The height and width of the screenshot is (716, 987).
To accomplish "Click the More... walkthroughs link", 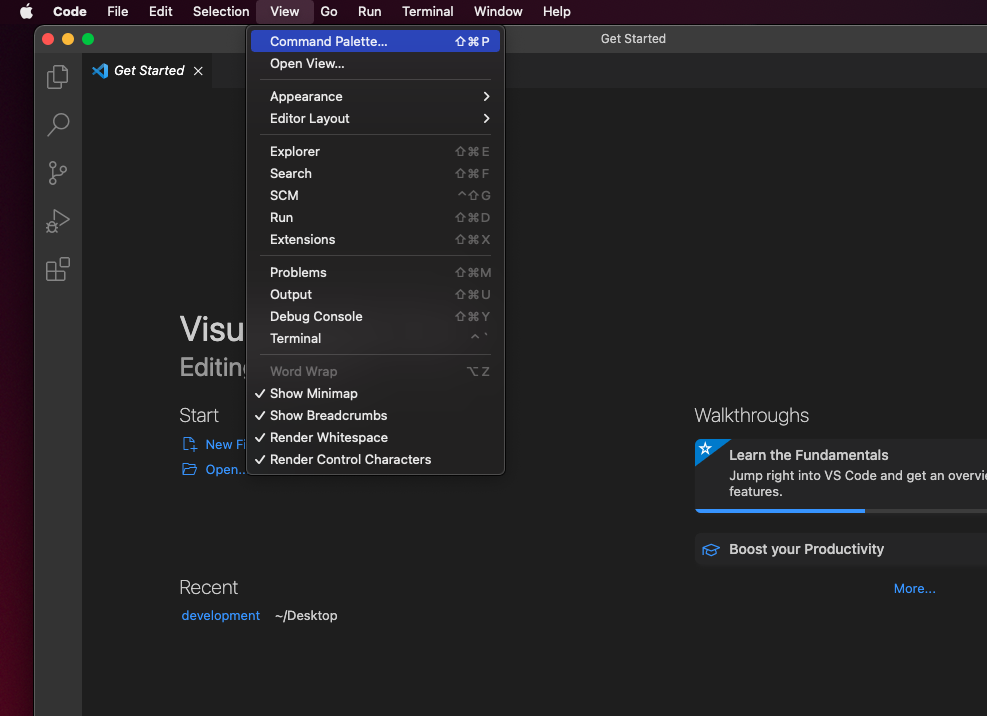I will (x=915, y=589).
